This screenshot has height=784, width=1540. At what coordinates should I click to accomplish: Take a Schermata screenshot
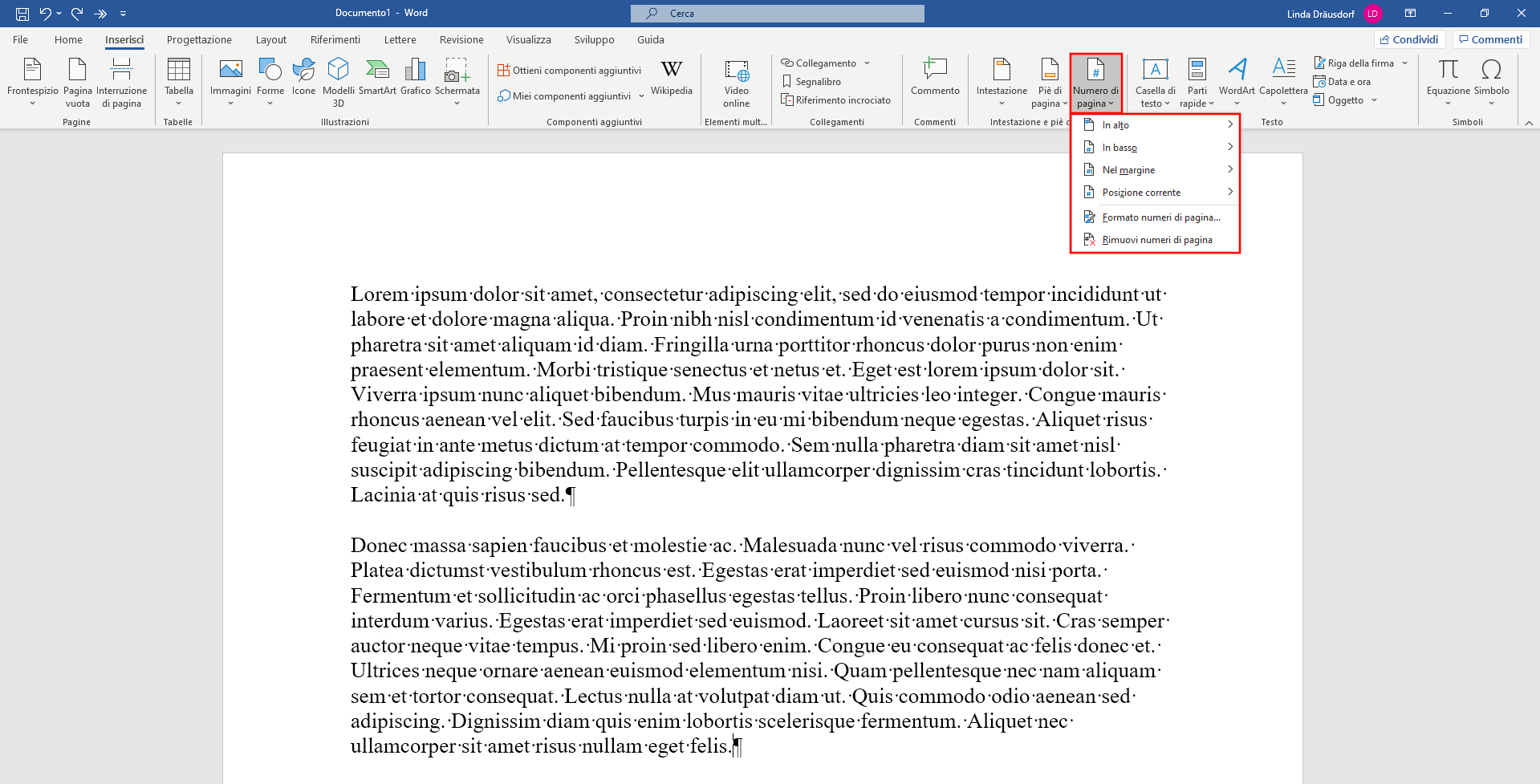pos(457,80)
